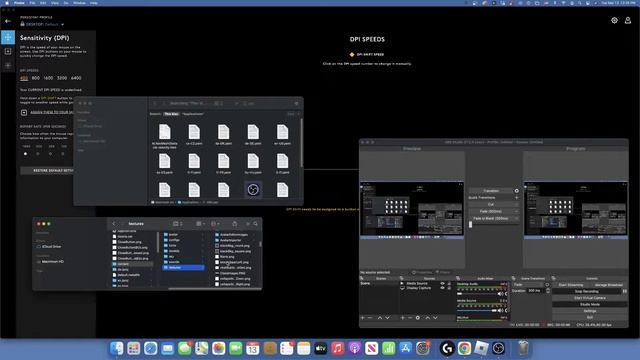Click the OBS app icon in the Finder file grid
Image resolution: width=640 pixels, height=360 pixels.
point(253,190)
